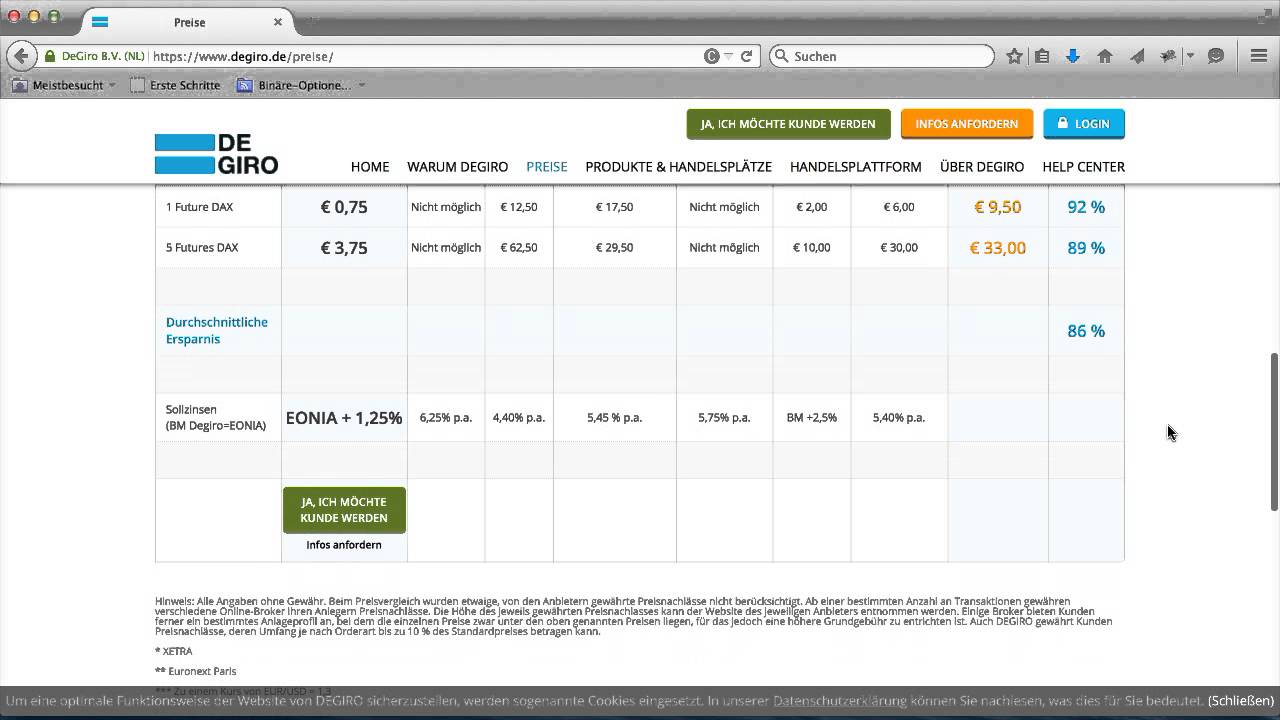
Task: Click the '1 Future DAX' row label
Action: (199, 207)
